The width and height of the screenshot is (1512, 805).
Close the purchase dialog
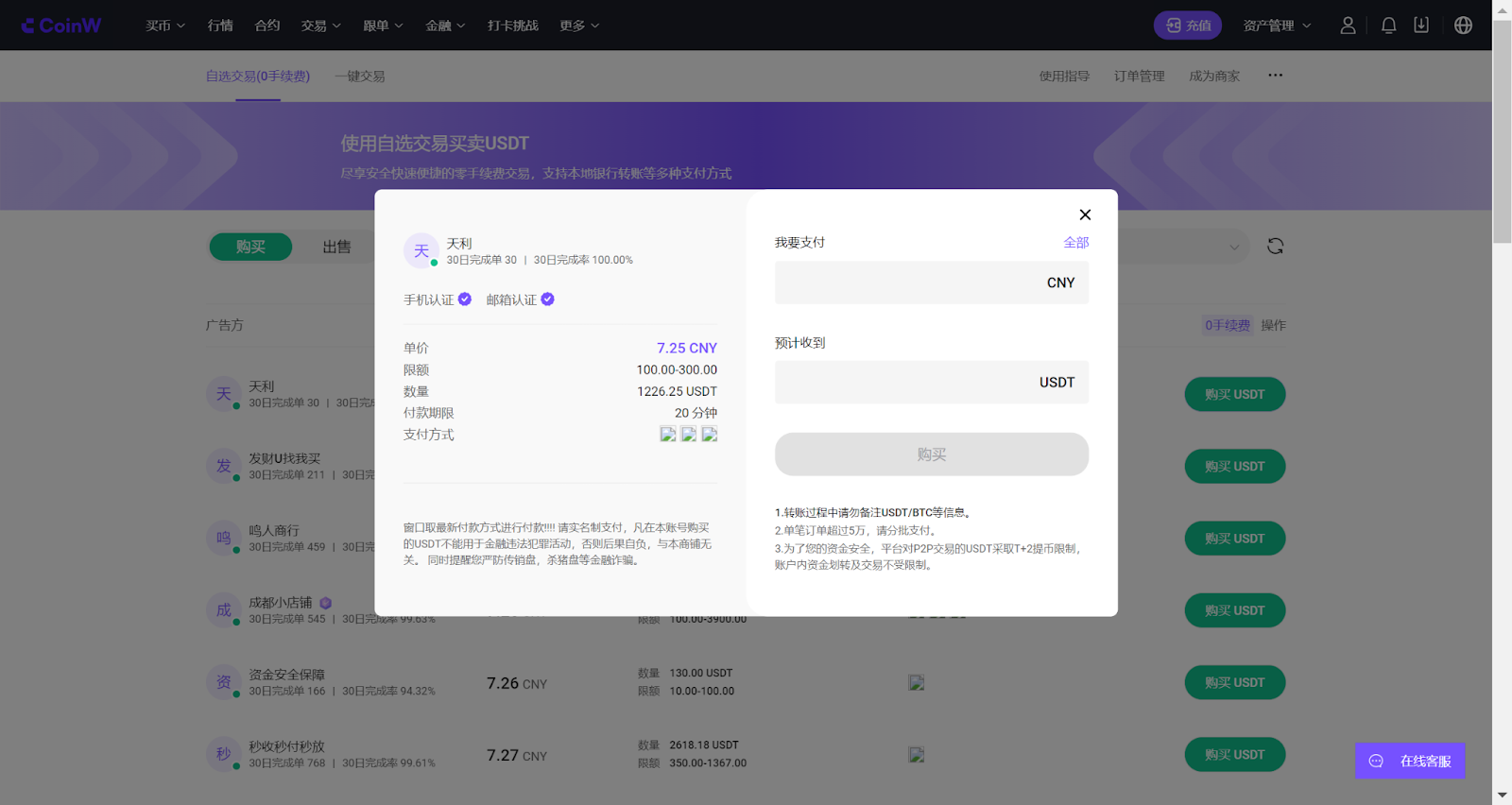coord(1085,214)
